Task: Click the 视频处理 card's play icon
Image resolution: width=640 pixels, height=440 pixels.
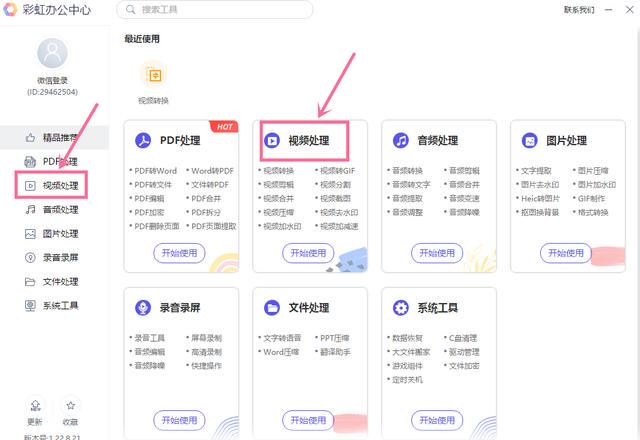Action: coord(272,140)
